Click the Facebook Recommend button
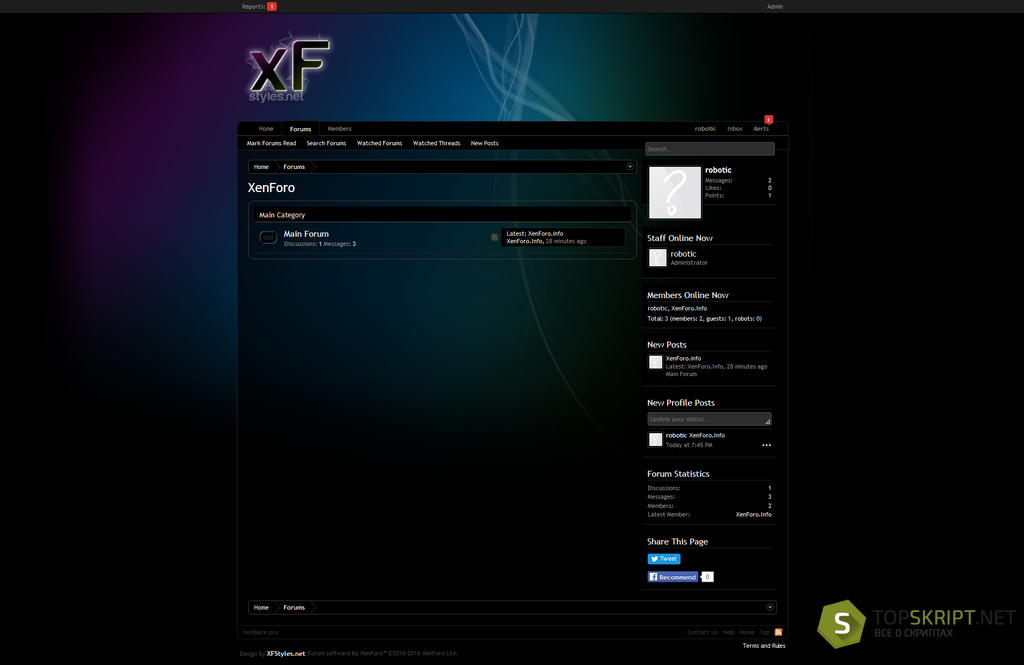This screenshot has height=665, width=1024. point(673,577)
